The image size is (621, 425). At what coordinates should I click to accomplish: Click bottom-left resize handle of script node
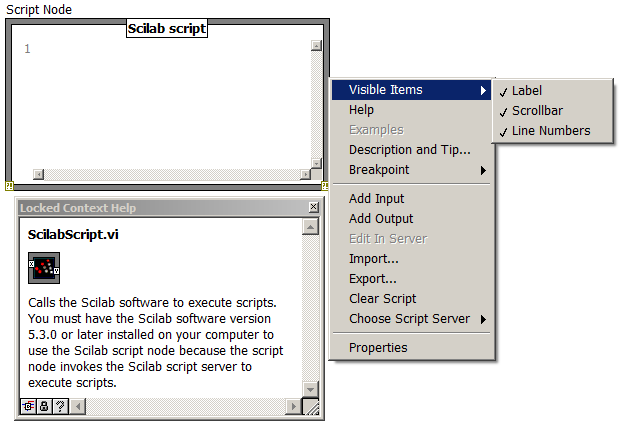pyautogui.click(x=9, y=186)
